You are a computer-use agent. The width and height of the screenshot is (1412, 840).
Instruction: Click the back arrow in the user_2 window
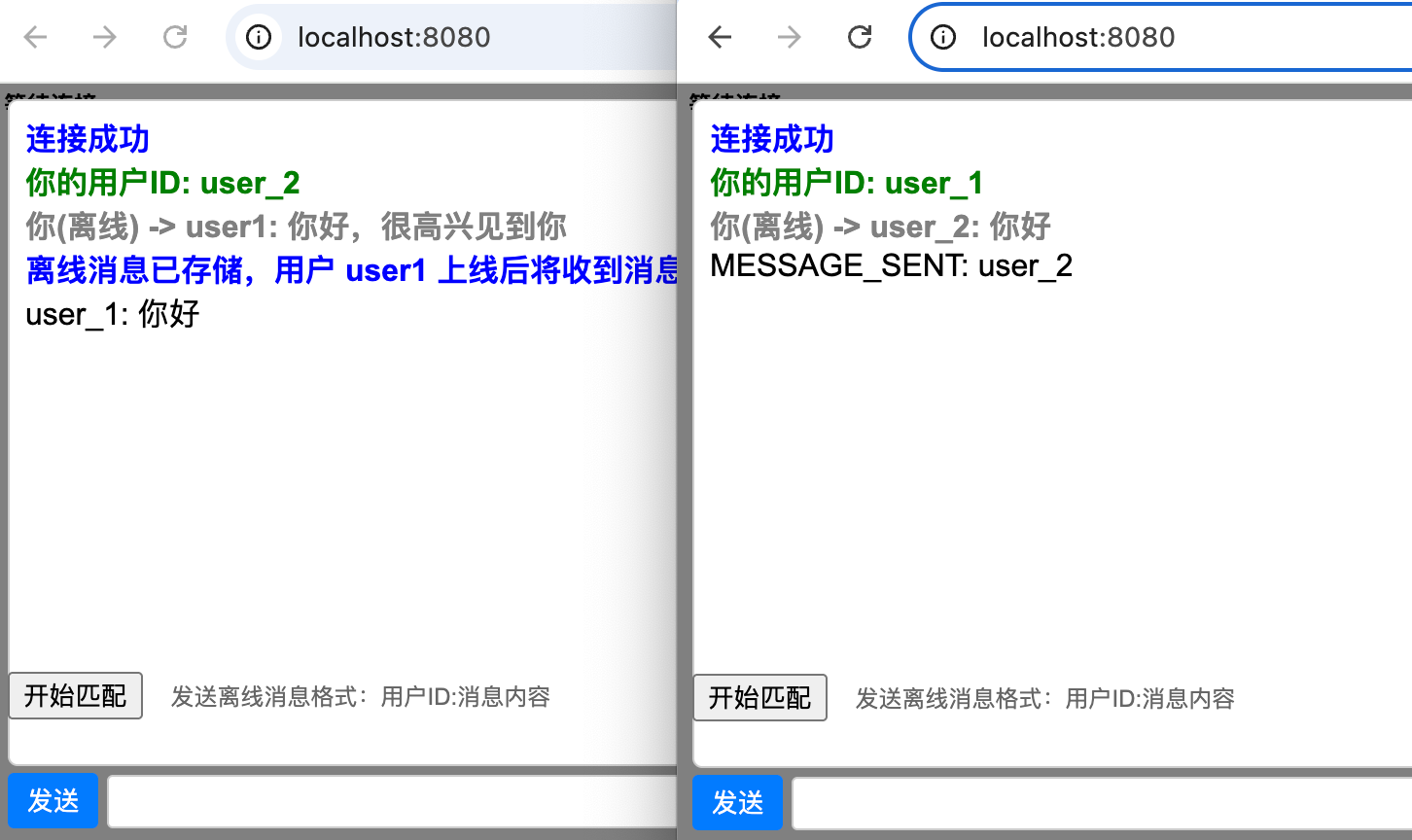point(35,37)
